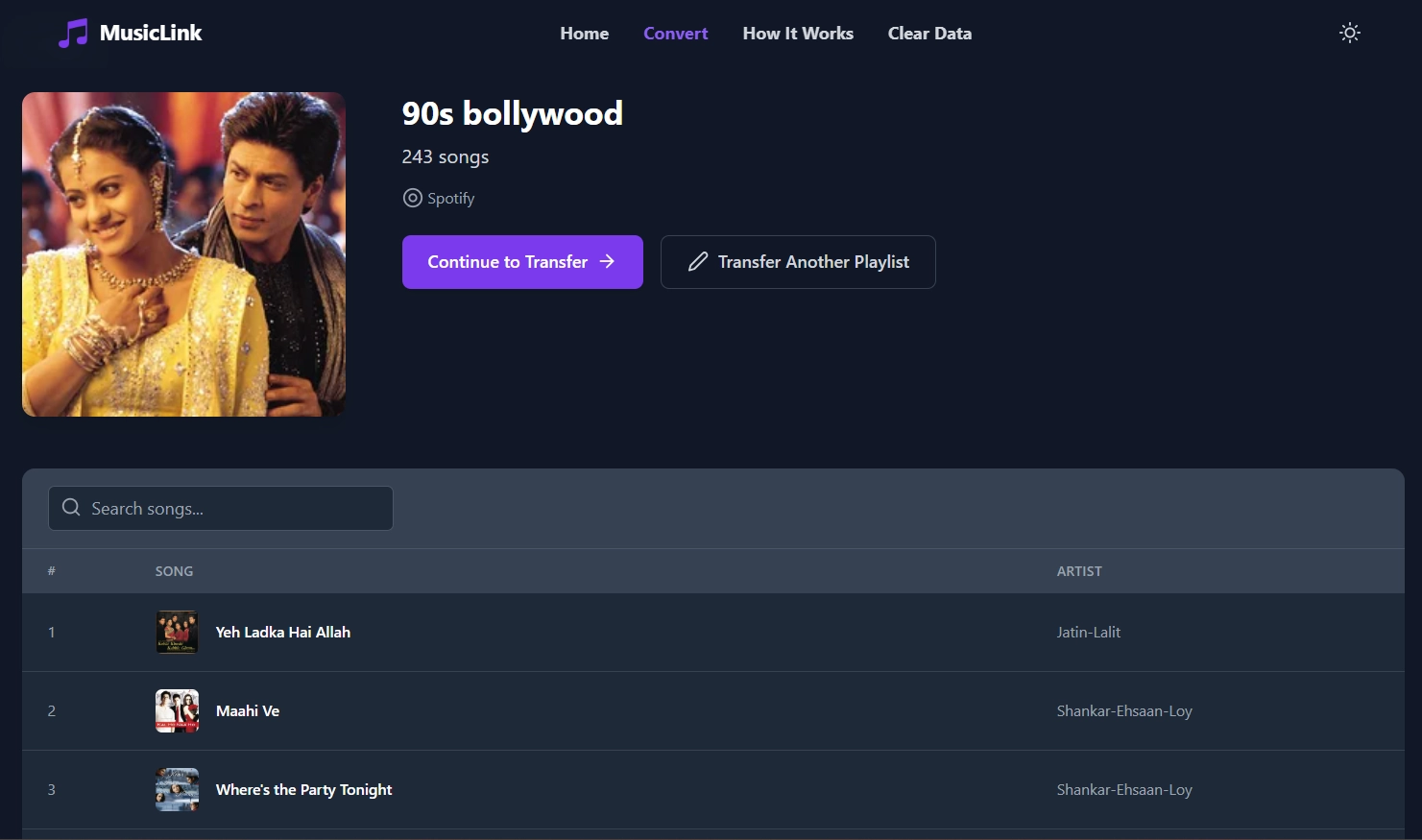1422x840 pixels.
Task: Select the Yeh Ladka Hai Allah song title
Action: (282, 632)
